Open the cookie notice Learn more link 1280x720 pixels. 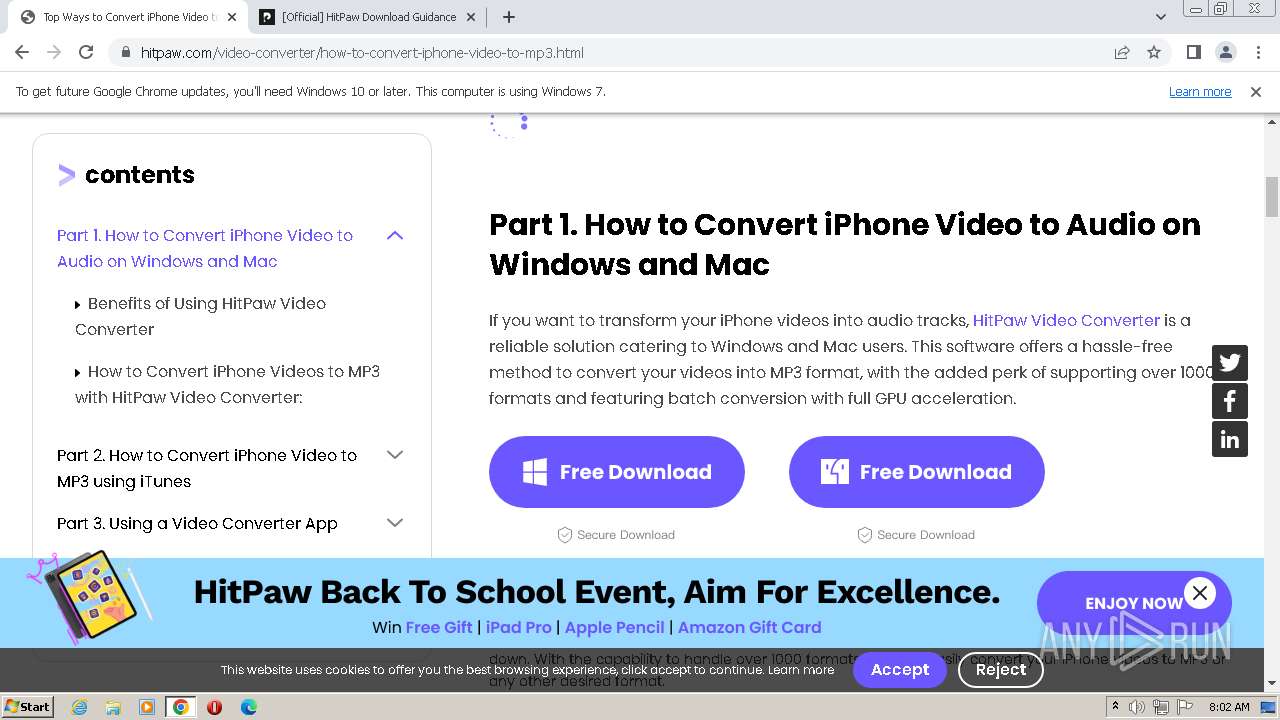801,670
